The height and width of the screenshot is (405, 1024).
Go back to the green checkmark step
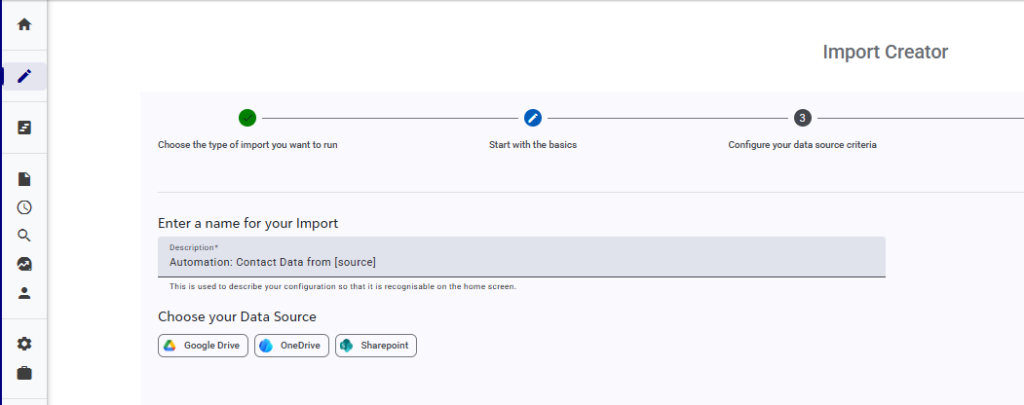248,118
